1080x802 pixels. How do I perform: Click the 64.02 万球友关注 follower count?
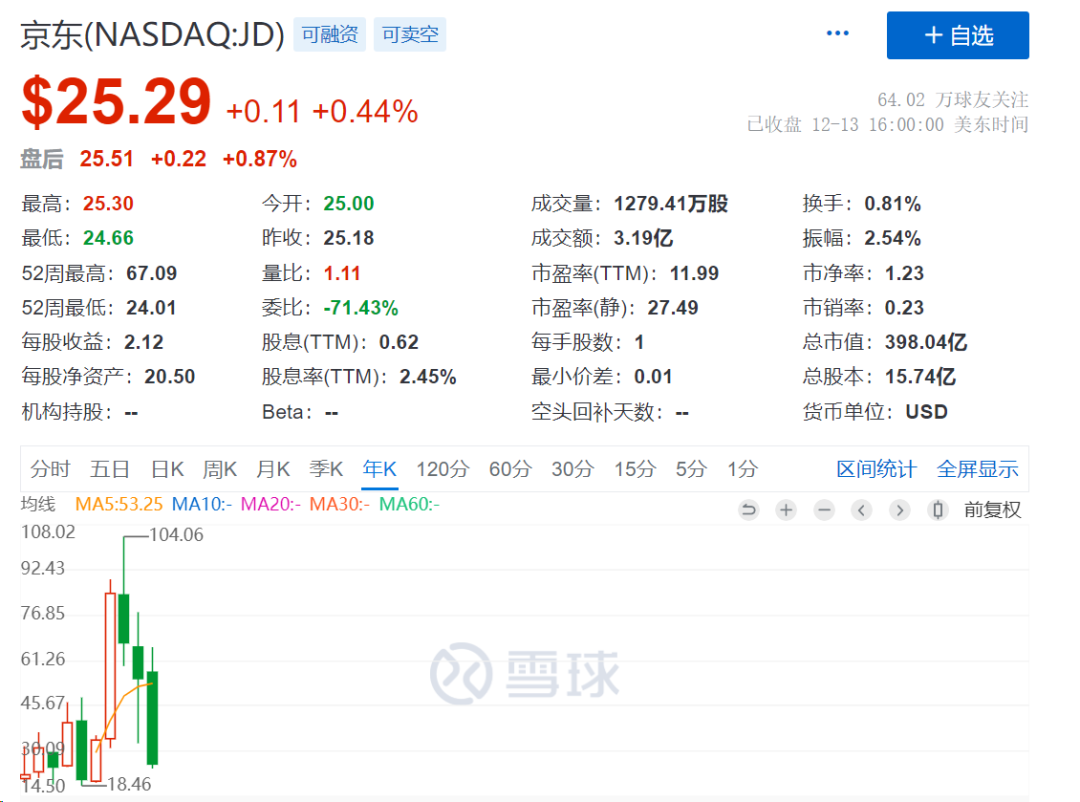click(953, 100)
